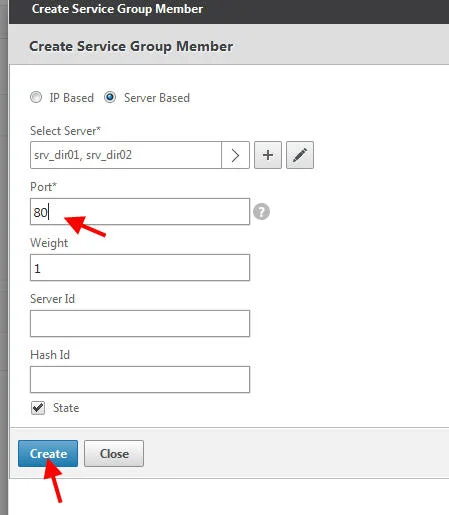Click the Hash Id input field
The width and height of the screenshot is (449, 515).
(x=140, y=380)
